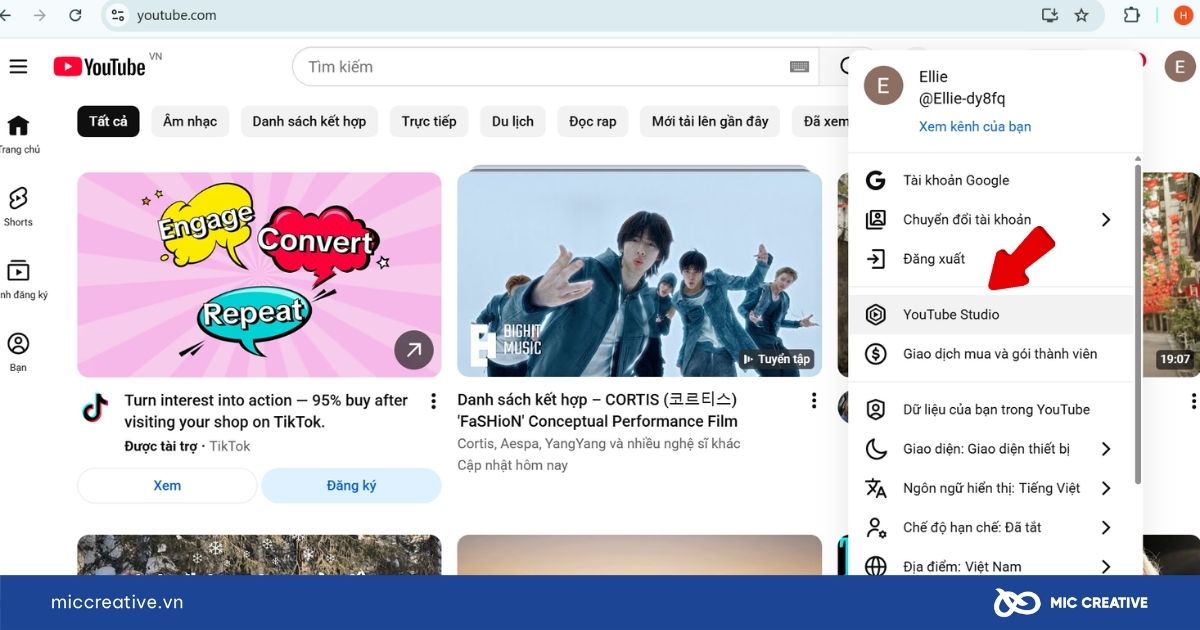Click the dollar purchases icon

876,354
